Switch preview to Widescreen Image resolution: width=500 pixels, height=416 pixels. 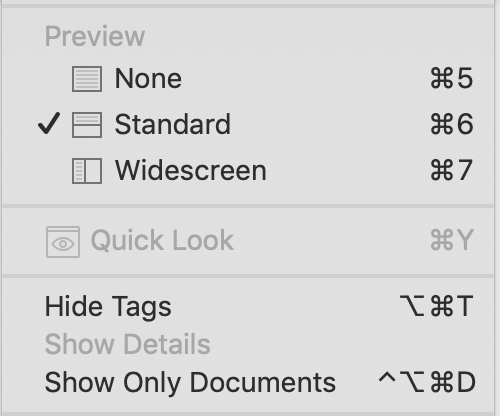[248, 171]
